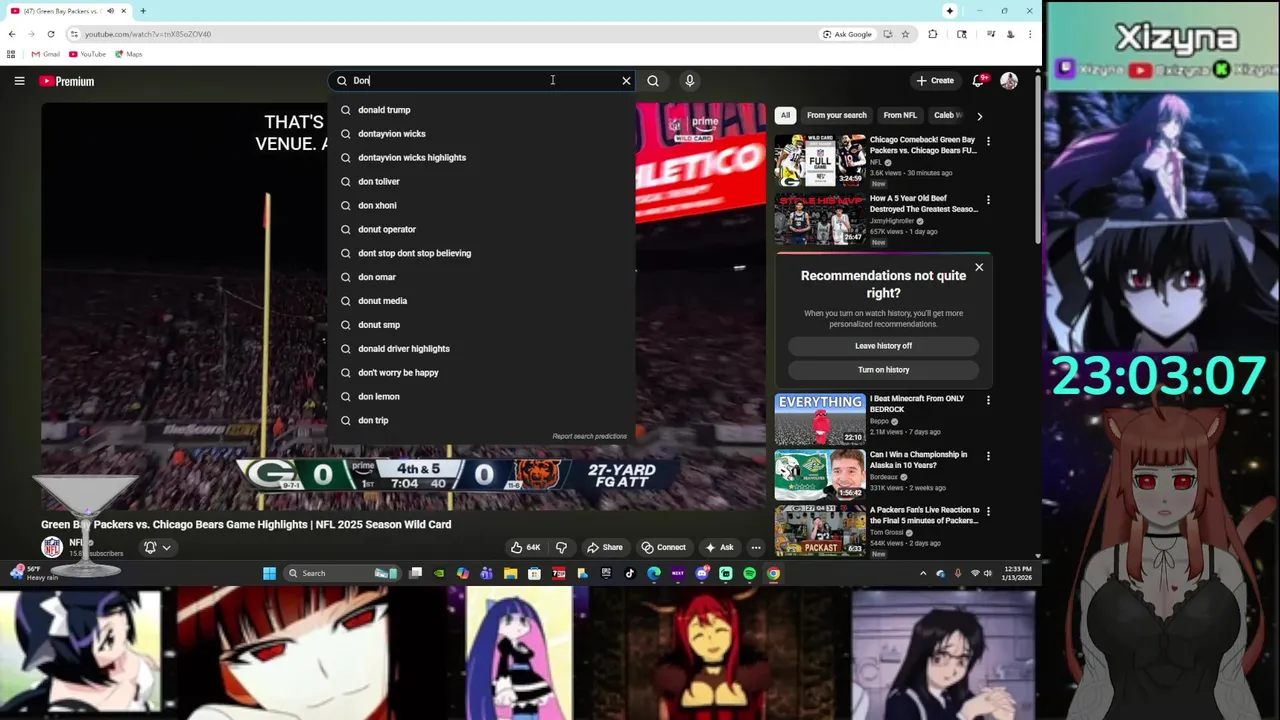Open the YouTube guide hamburger menu
The image size is (1280, 720).
coord(19,81)
